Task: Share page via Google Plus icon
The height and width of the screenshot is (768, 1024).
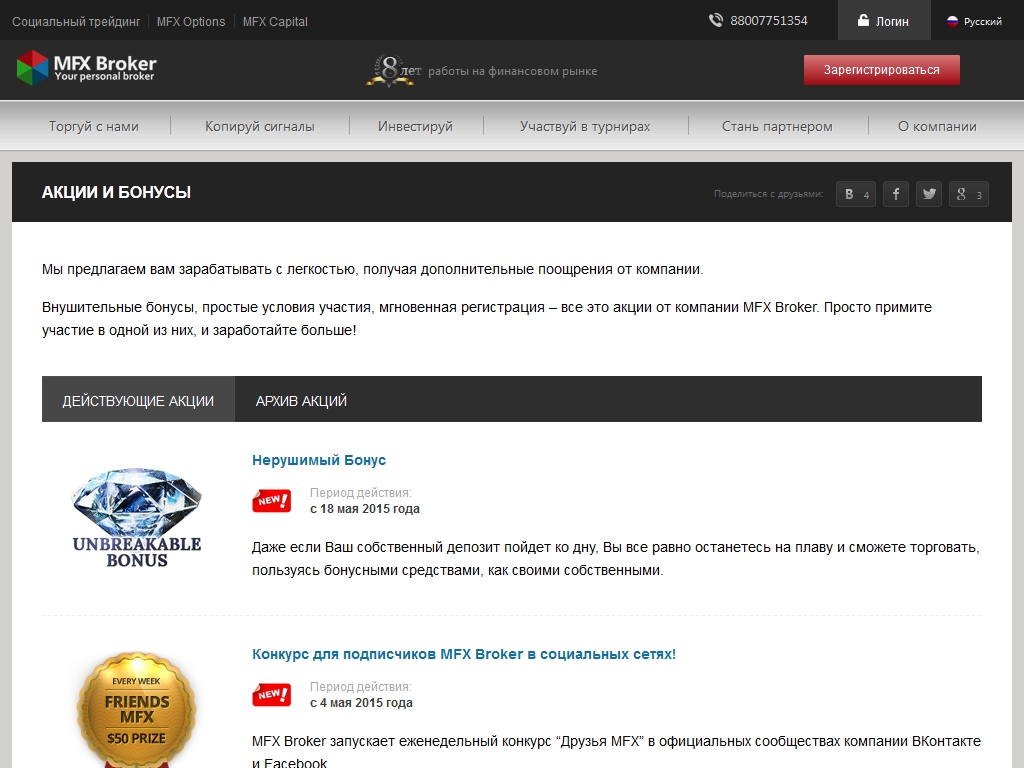Action: click(x=968, y=194)
